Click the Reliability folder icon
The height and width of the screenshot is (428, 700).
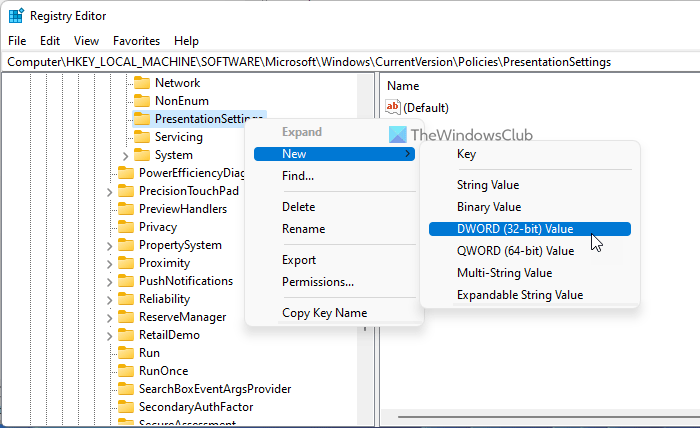pyautogui.click(x=126, y=299)
